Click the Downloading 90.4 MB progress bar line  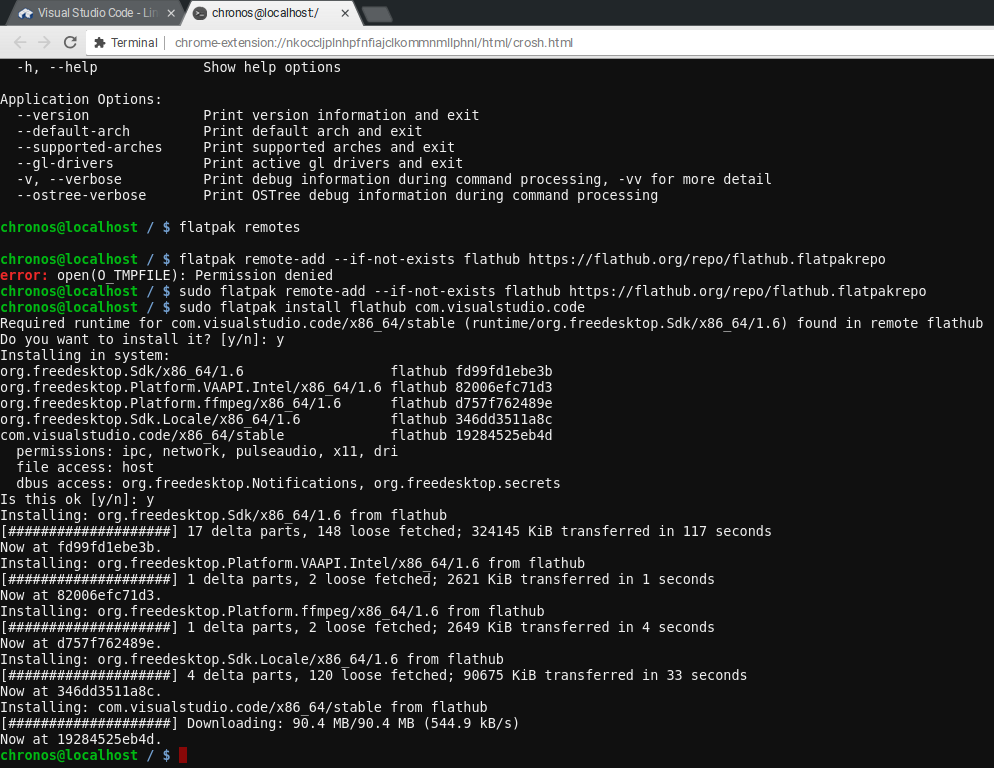259,723
